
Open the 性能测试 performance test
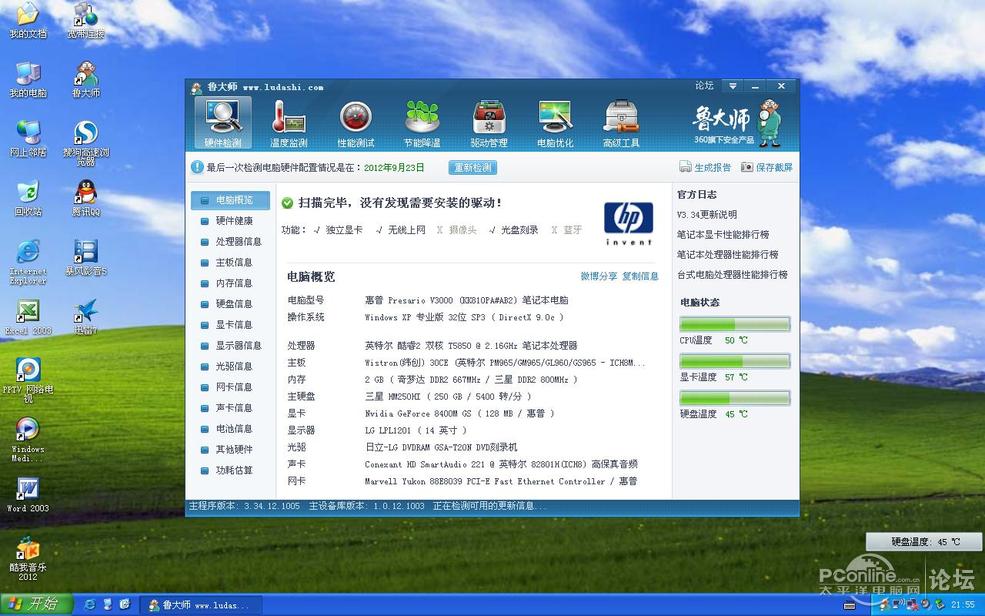click(x=356, y=123)
